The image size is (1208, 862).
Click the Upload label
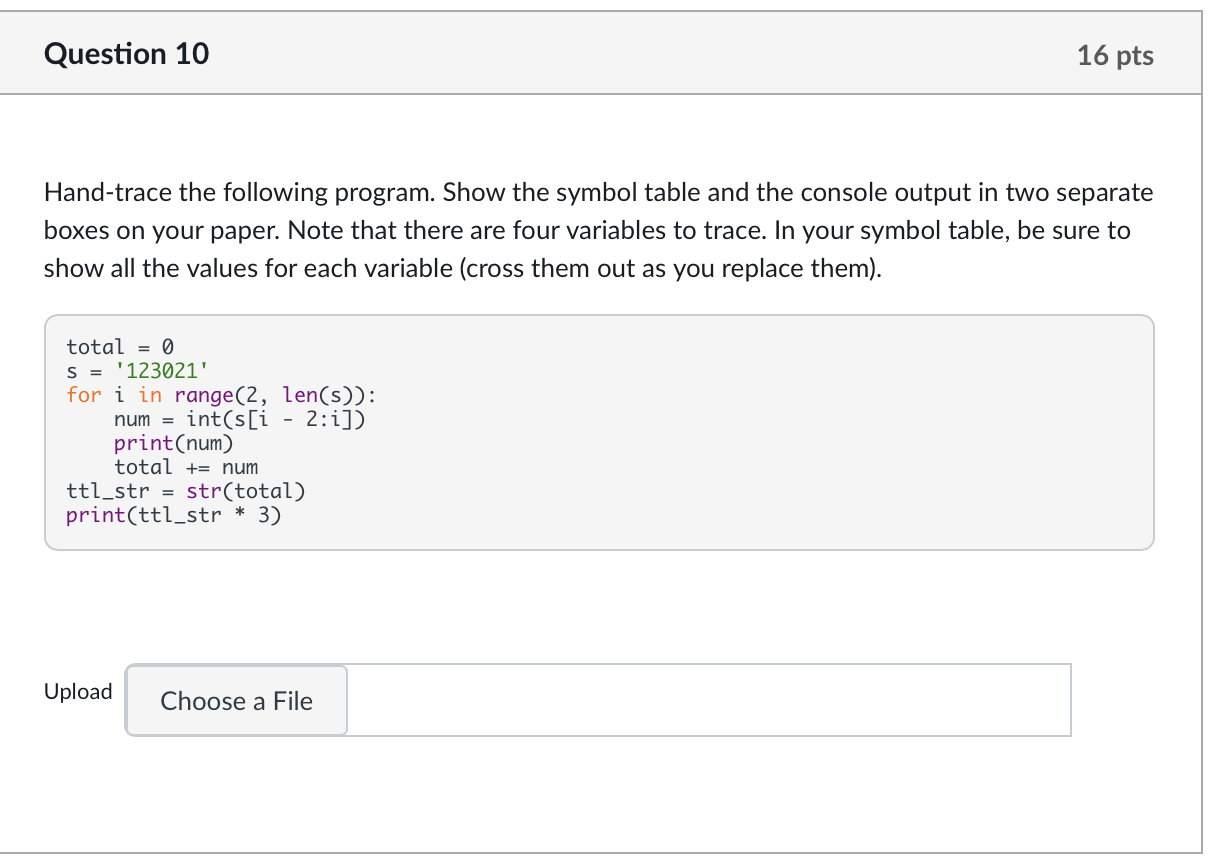(x=78, y=692)
